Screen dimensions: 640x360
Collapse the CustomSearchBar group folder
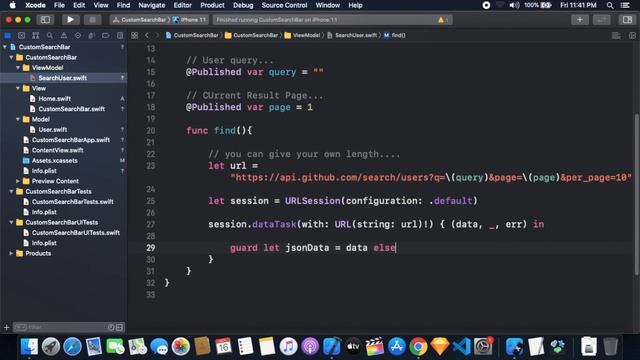(x=11, y=57)
